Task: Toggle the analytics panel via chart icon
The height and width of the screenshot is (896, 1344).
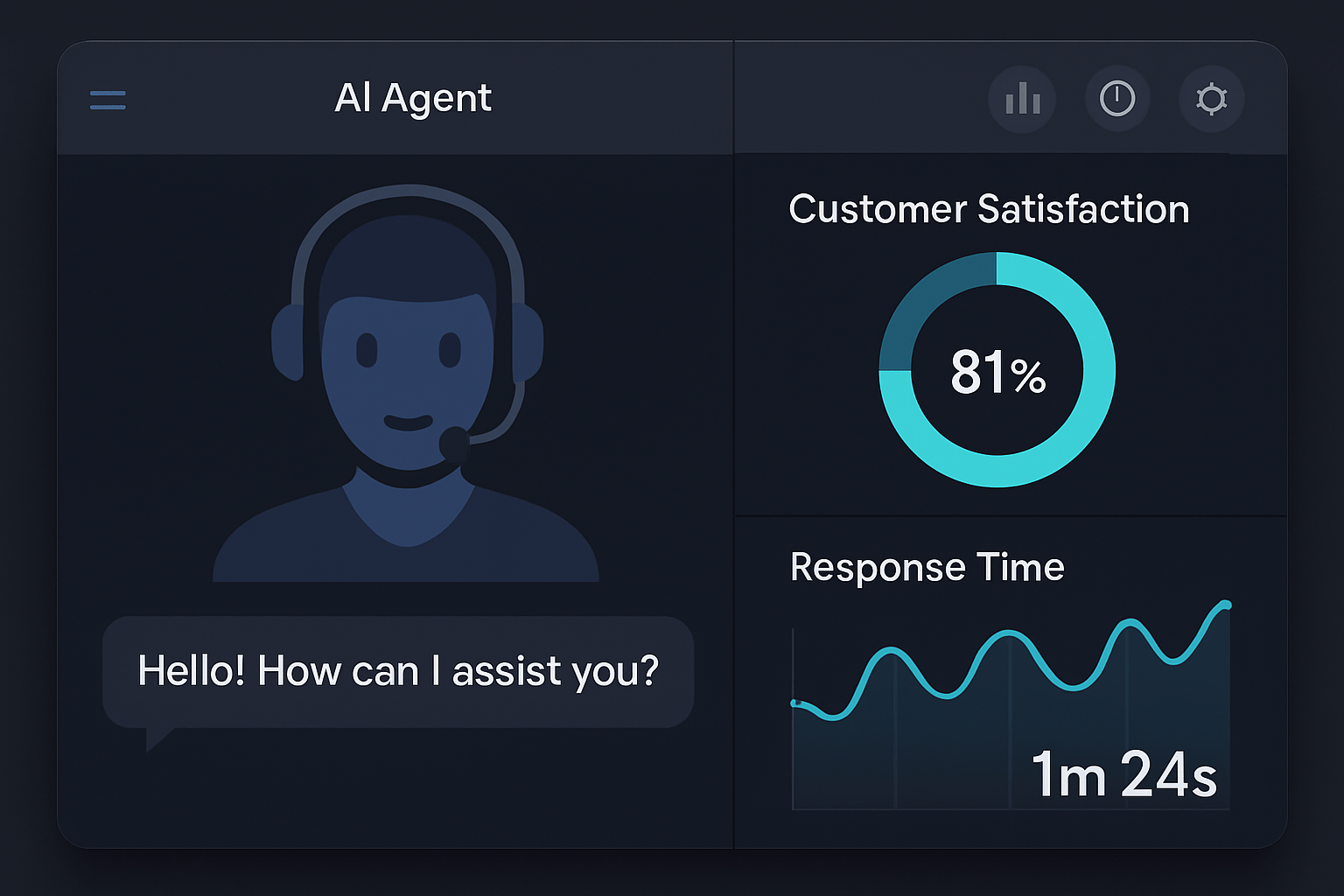Action: pos(1021,99)
